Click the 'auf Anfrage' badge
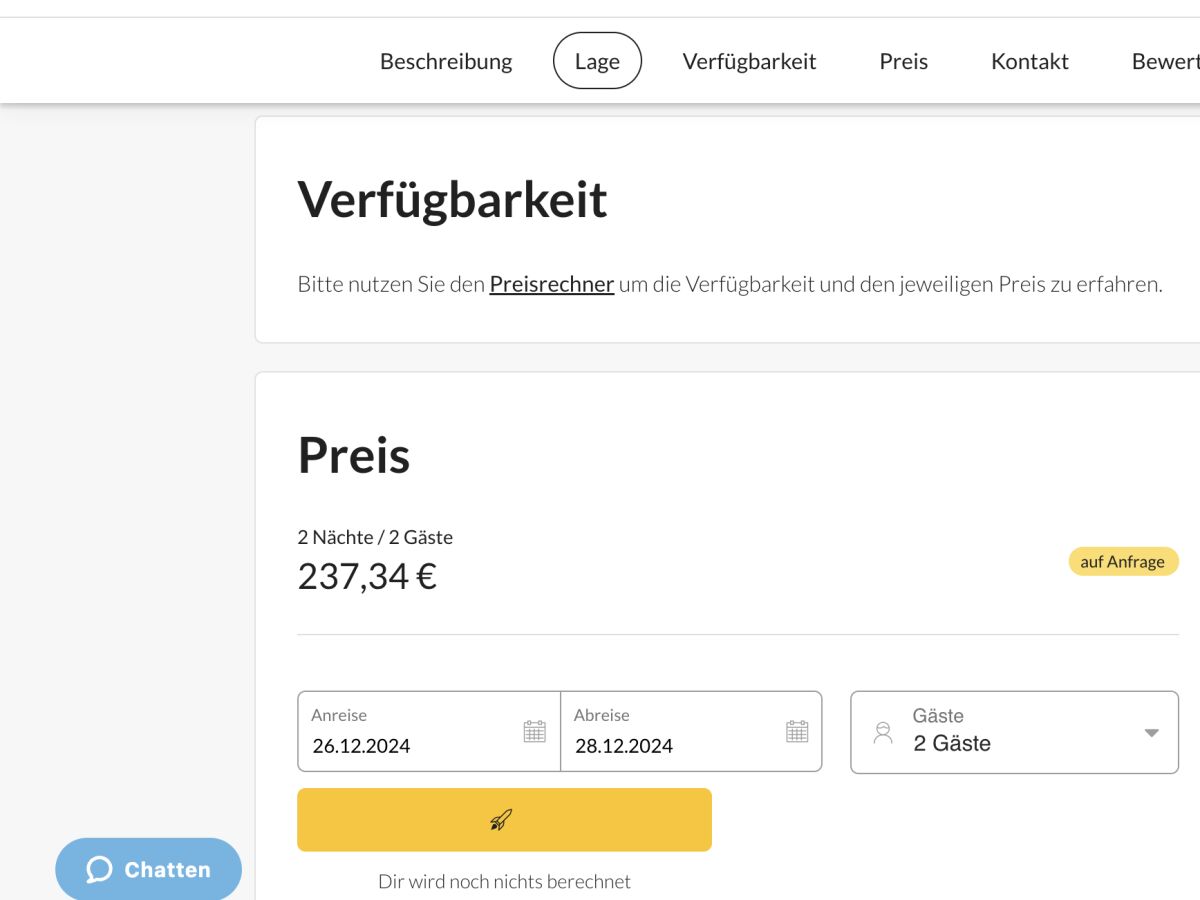Viewport: 1200px width, 900px height. pos(1123,561)
